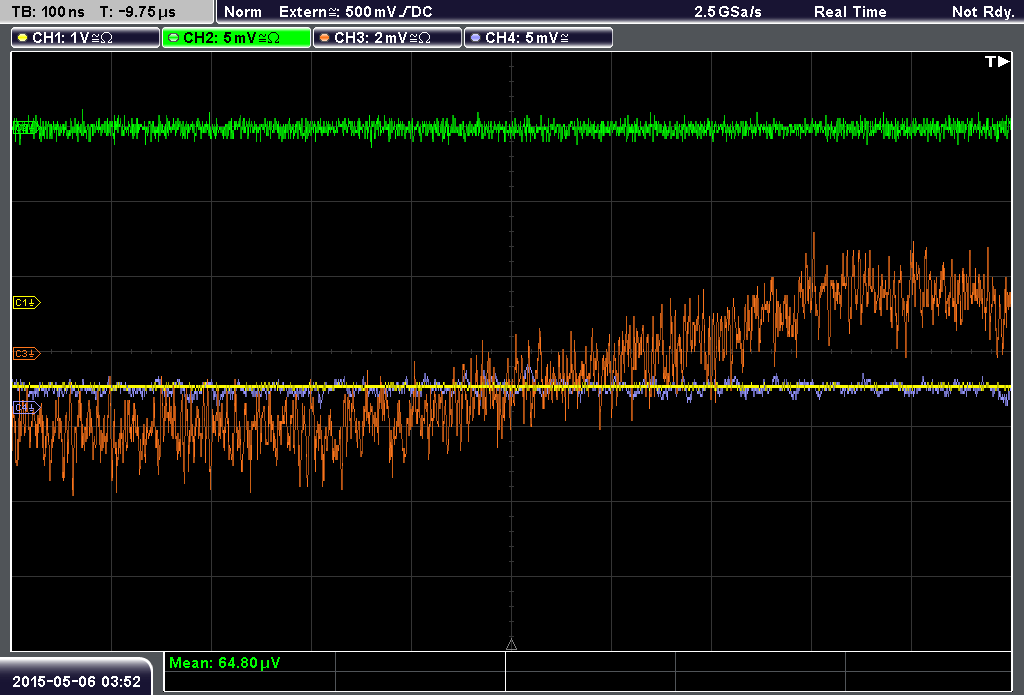Click the C2 ground level marker

pyautogui.click(x=25, y=128)
